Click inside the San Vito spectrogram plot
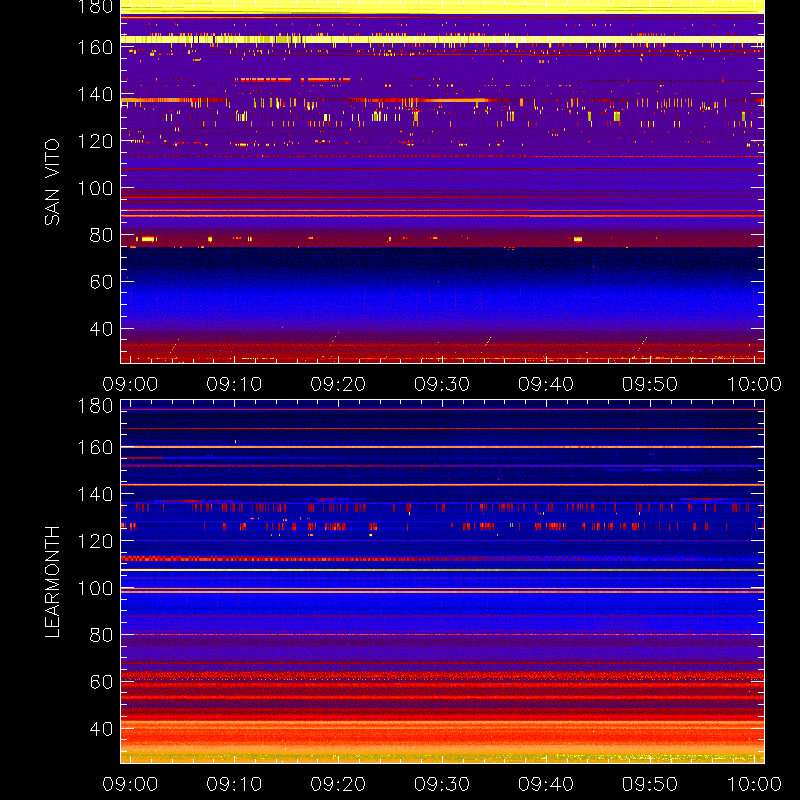 (442, 182)
